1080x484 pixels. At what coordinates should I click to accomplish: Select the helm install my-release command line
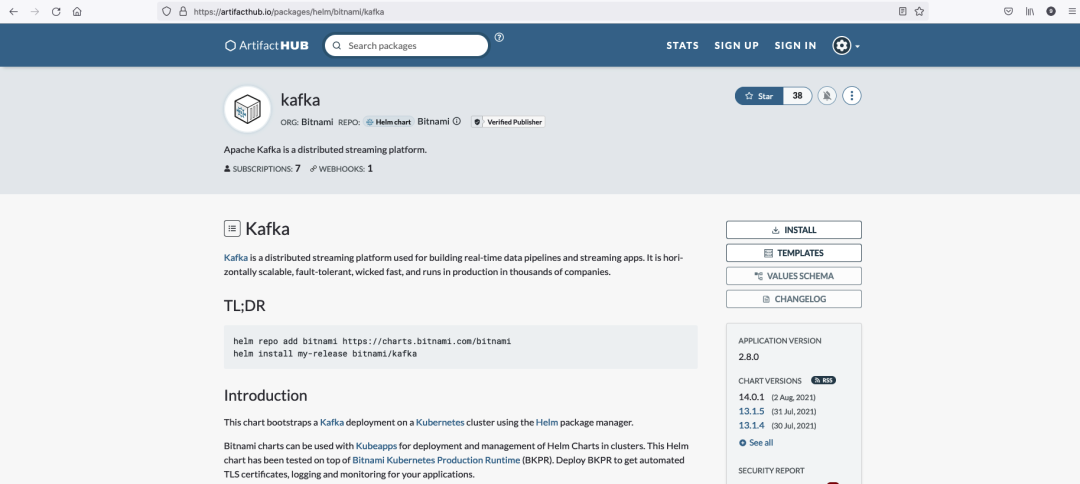coord(325,354)
